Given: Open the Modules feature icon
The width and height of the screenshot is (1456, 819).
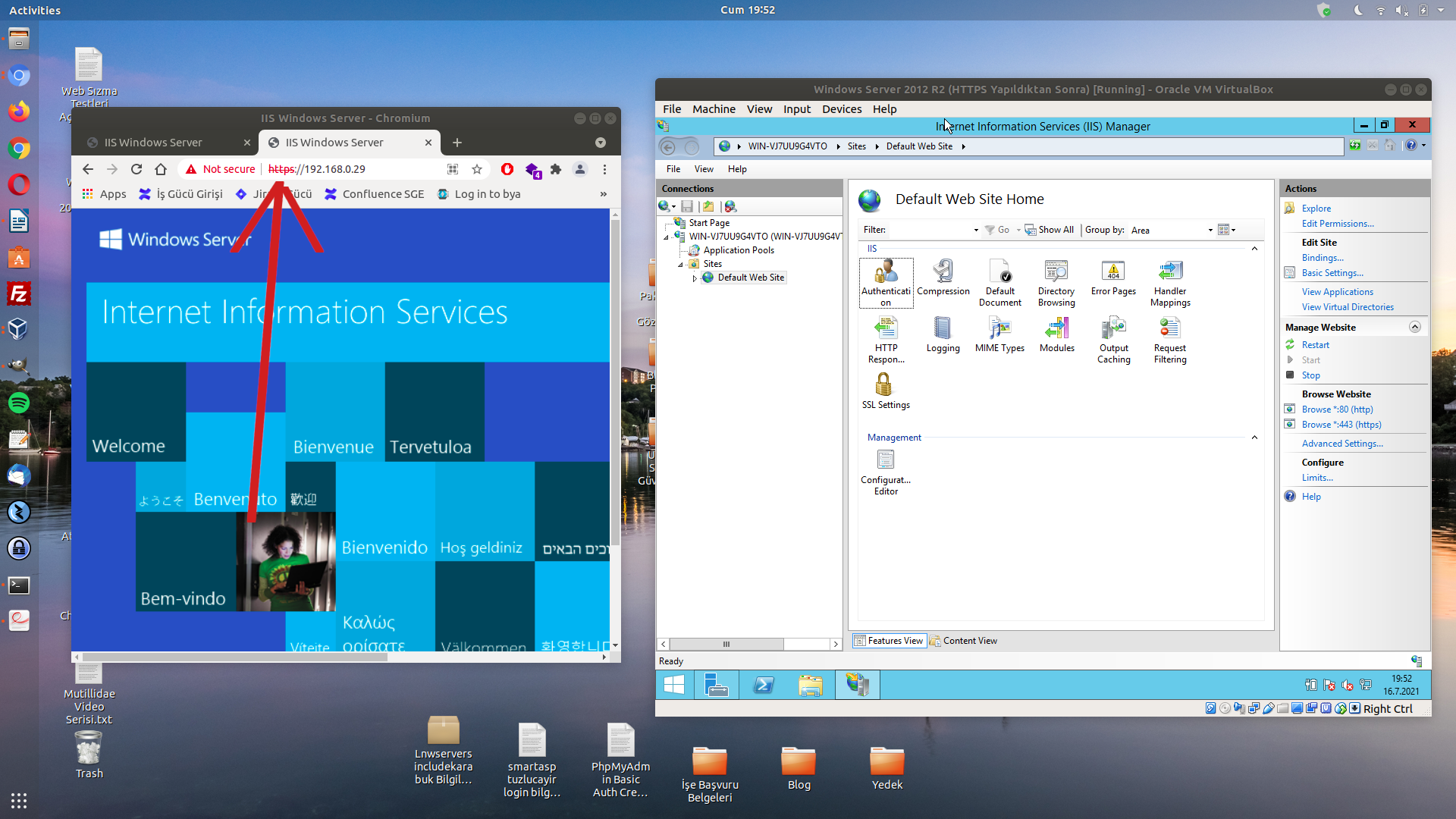Looking at the screenshot, I should (1056, 335).
